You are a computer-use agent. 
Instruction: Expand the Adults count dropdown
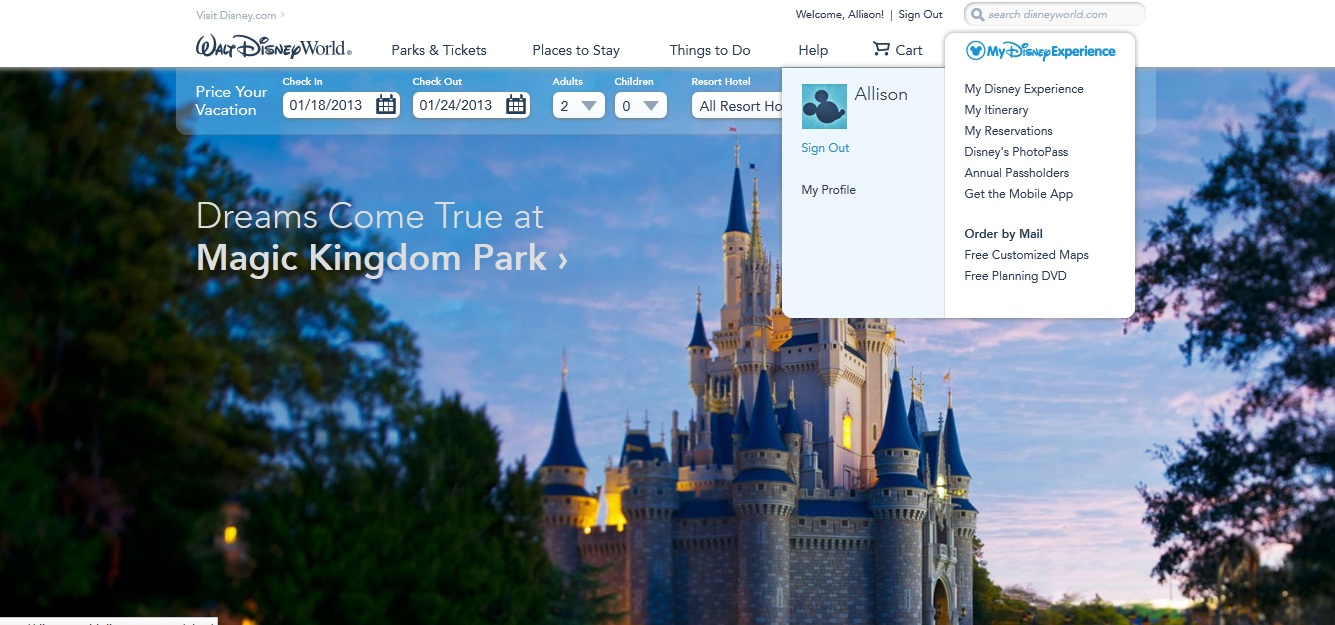(x=579, y=105)
